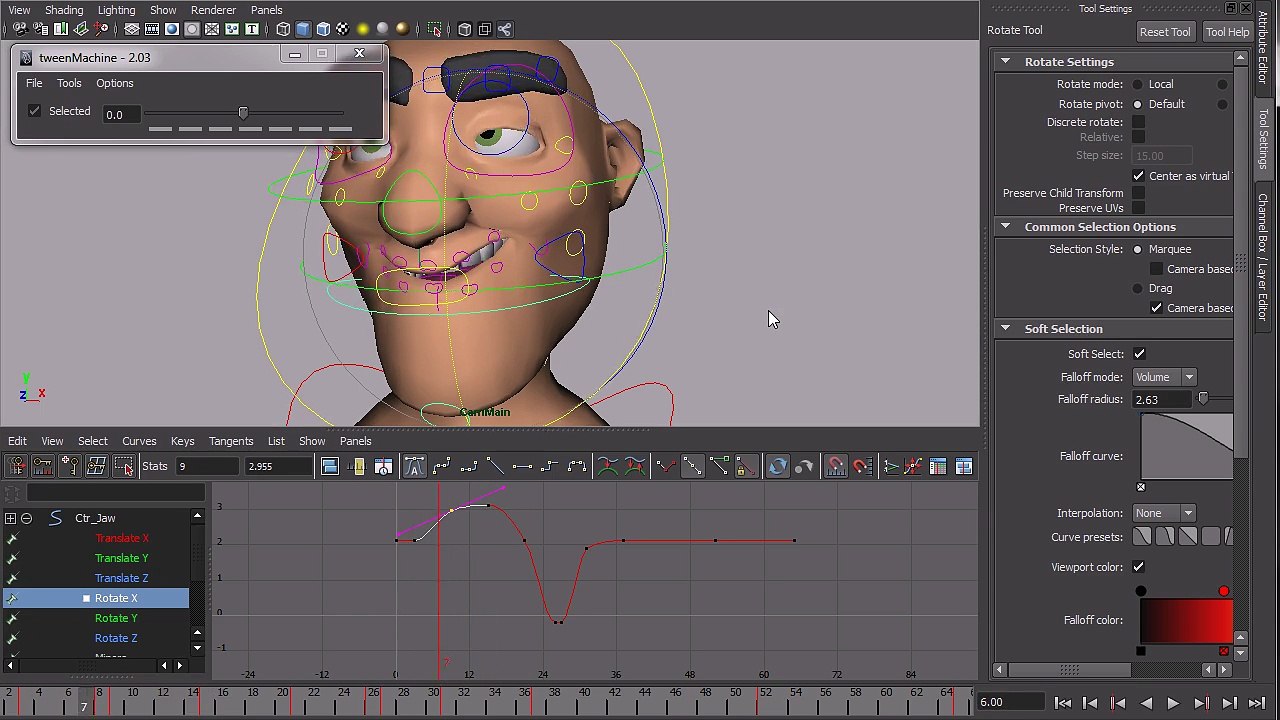1280x720 pixels.
Task: Collapse Soft Selection section
Action: click(x=1006, y=329)
